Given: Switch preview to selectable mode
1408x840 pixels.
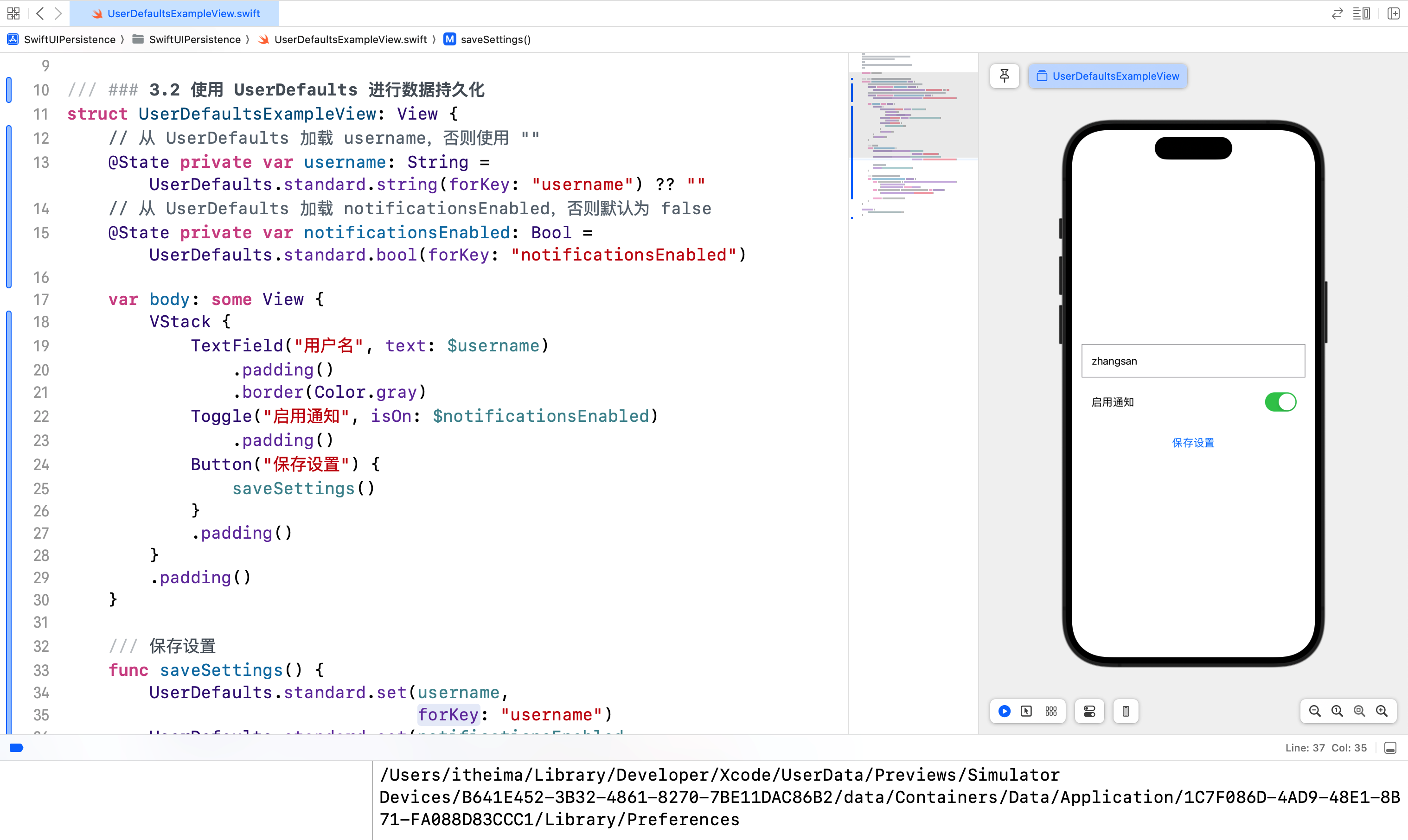Looking at the screenshot, I should 1026,711.
